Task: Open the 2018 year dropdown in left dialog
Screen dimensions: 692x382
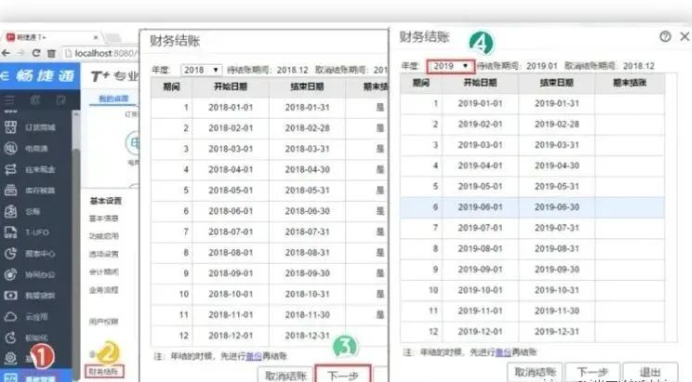Action: (201, 70)
